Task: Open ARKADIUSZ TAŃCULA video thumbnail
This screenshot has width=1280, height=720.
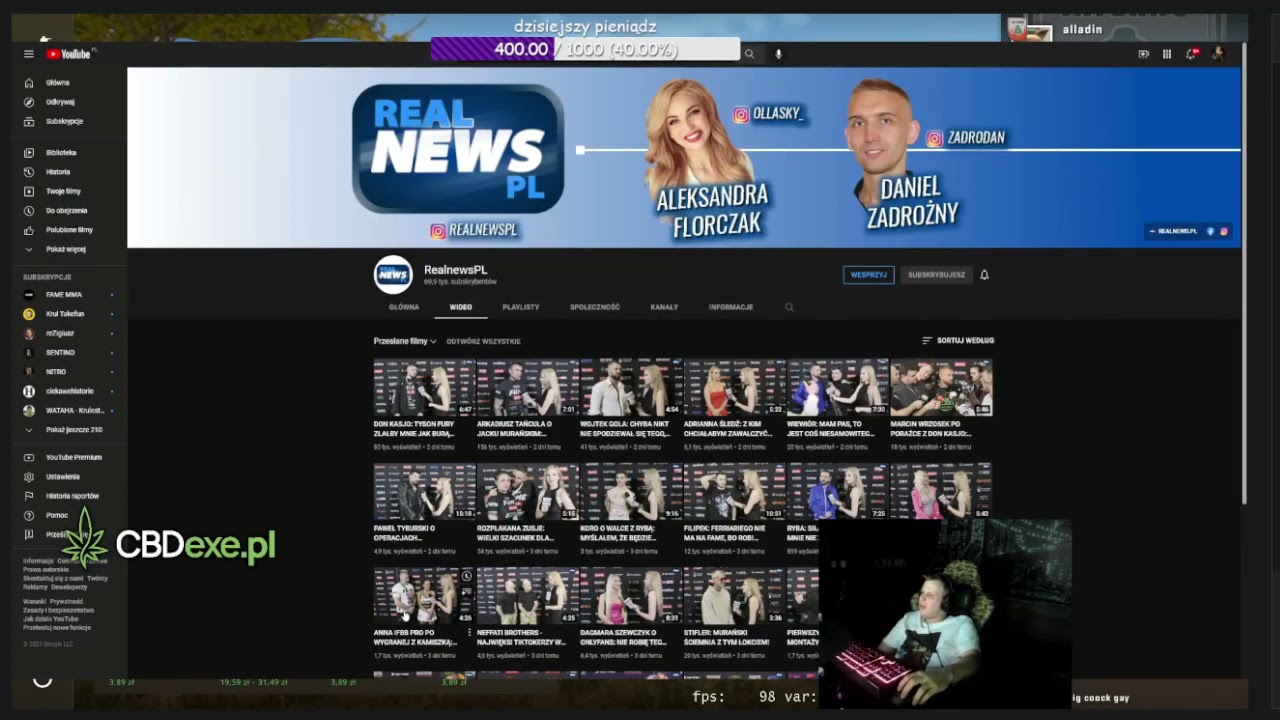Action: [x=528, y=388]
